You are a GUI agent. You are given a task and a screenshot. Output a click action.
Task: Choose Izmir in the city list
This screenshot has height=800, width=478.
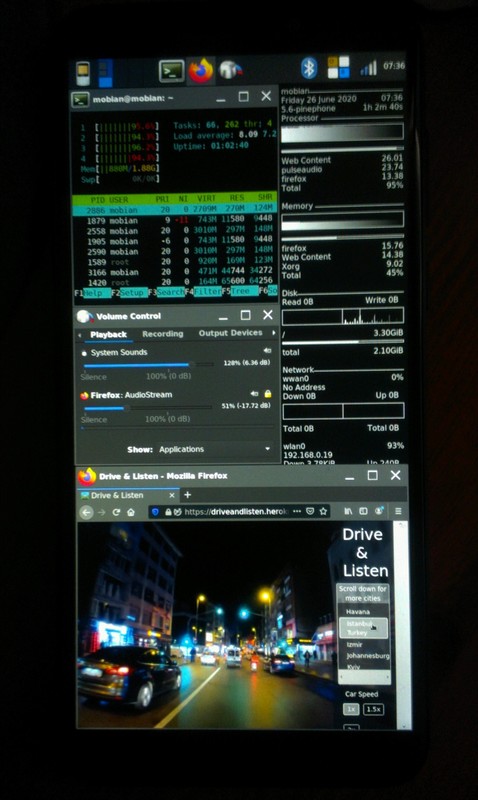(355, 645)
